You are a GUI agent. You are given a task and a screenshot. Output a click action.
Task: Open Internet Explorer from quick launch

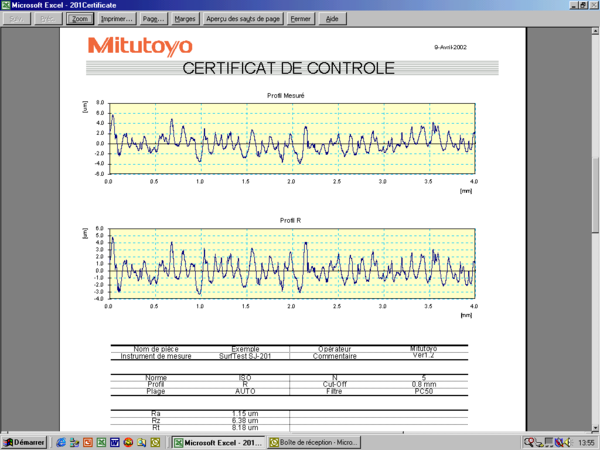pyautogui.click(x=62, y=441)
